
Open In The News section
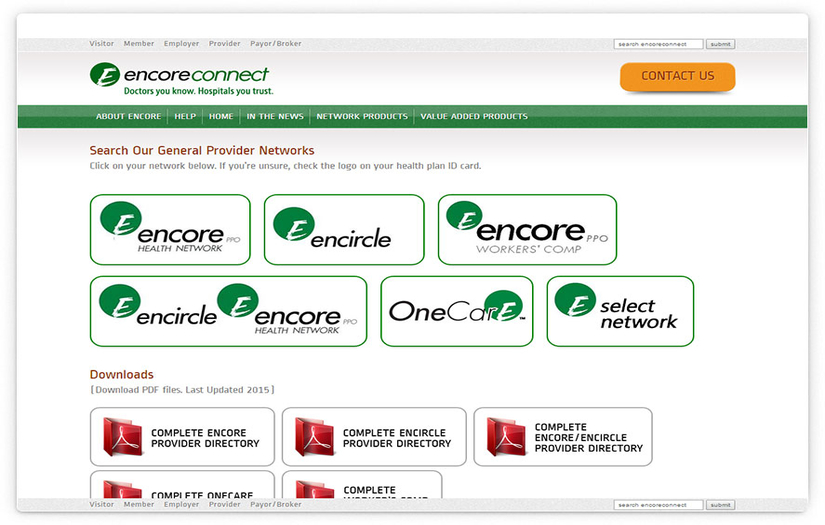[275, 116]
